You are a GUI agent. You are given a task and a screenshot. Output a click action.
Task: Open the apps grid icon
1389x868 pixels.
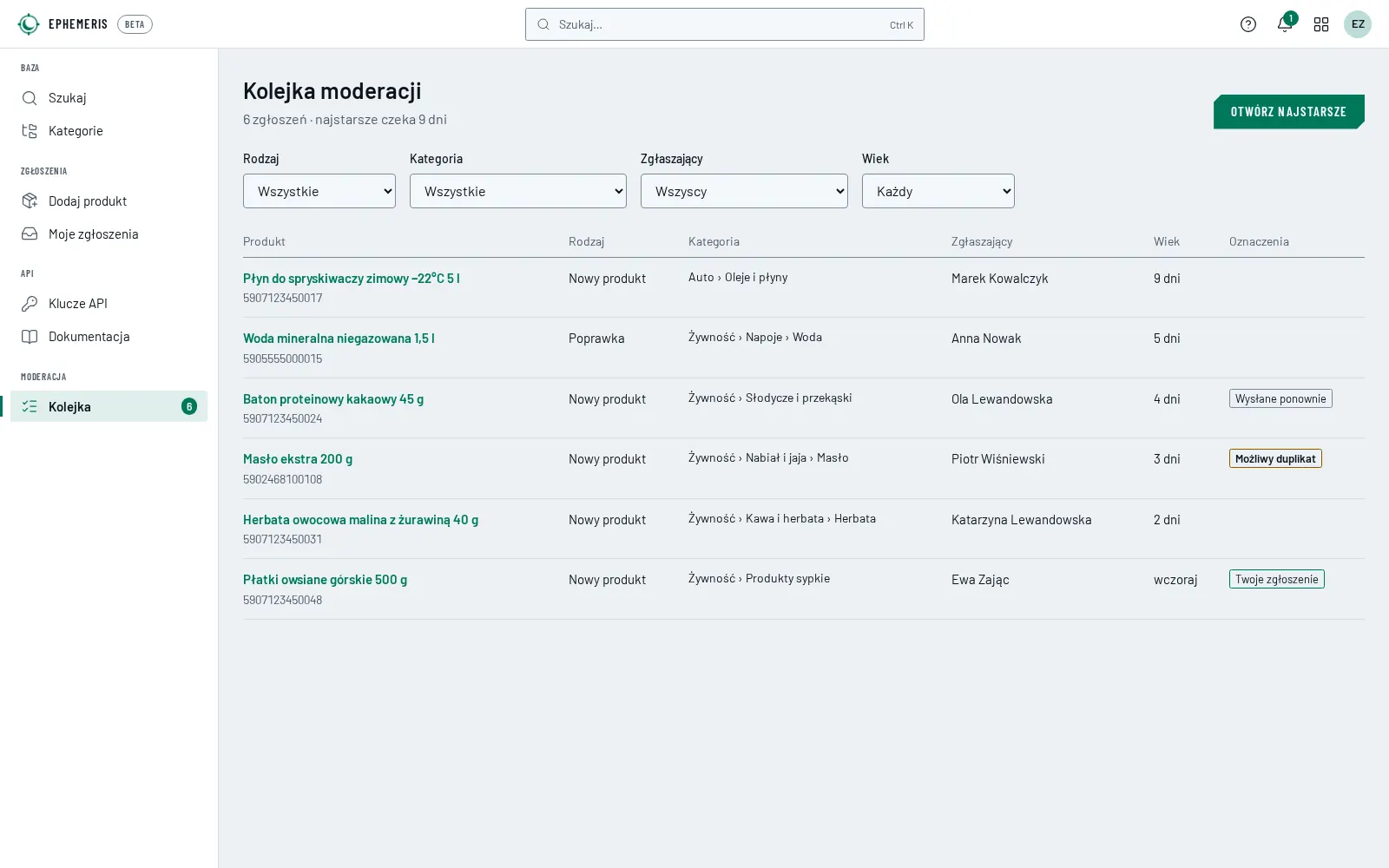(x=1321, y=24)
